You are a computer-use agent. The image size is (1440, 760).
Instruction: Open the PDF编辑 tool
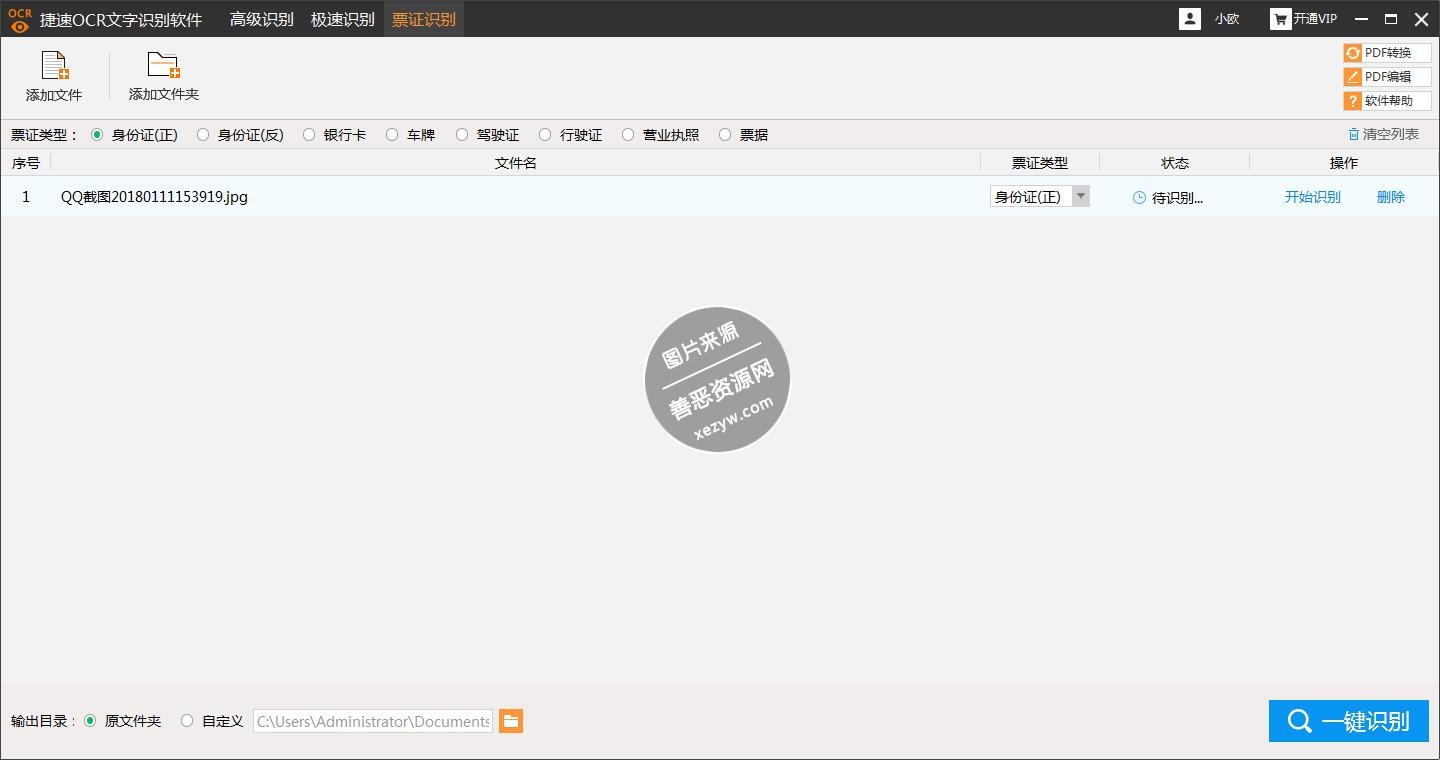tap(1386, 77)
